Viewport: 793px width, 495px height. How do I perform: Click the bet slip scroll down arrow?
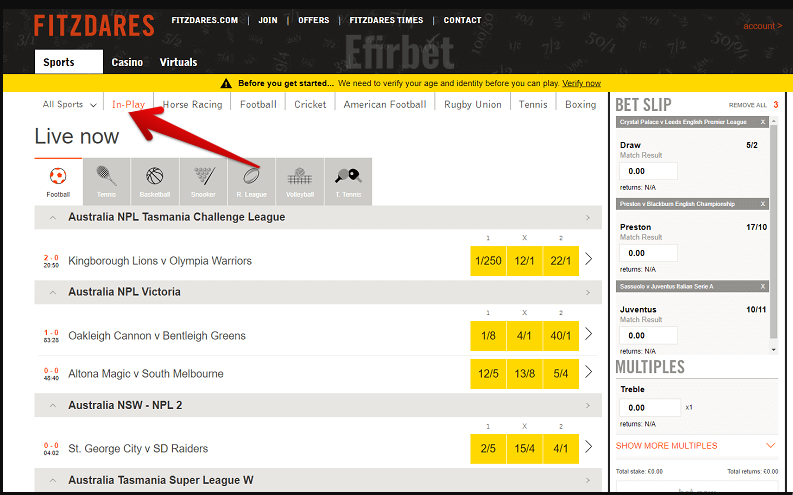coord(773,350)
